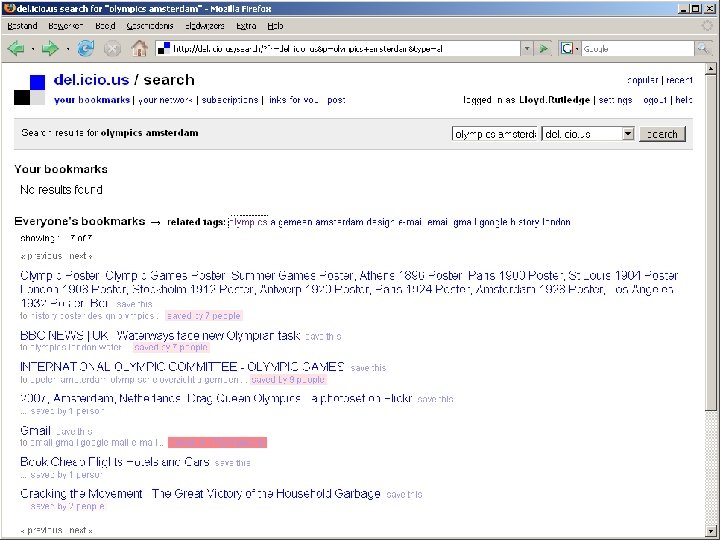Click the search button next to the dropdown
The height and width of the screenshot is (540, 720).
point(662,134)
